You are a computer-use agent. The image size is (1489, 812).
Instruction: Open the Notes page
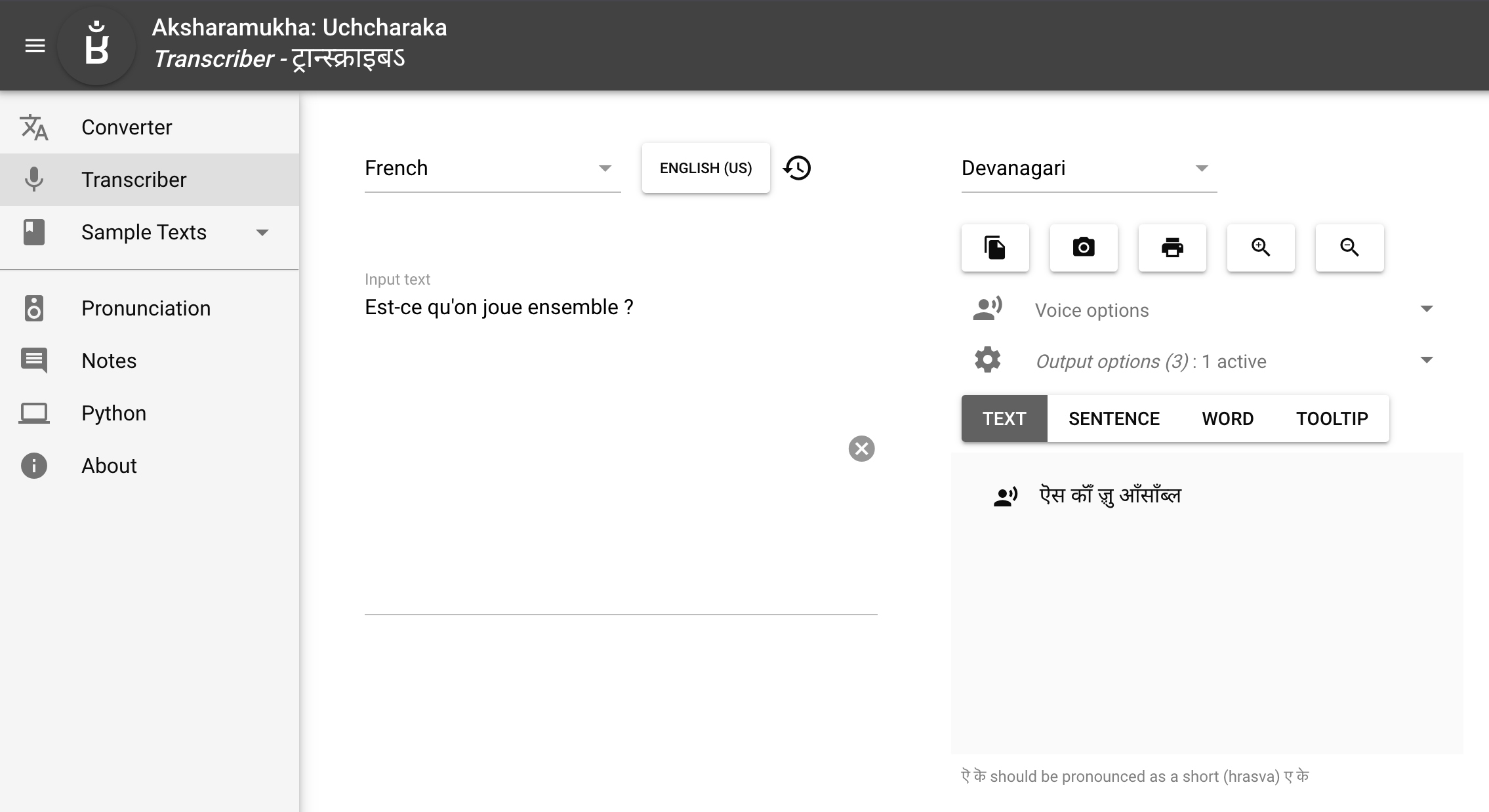150,361
